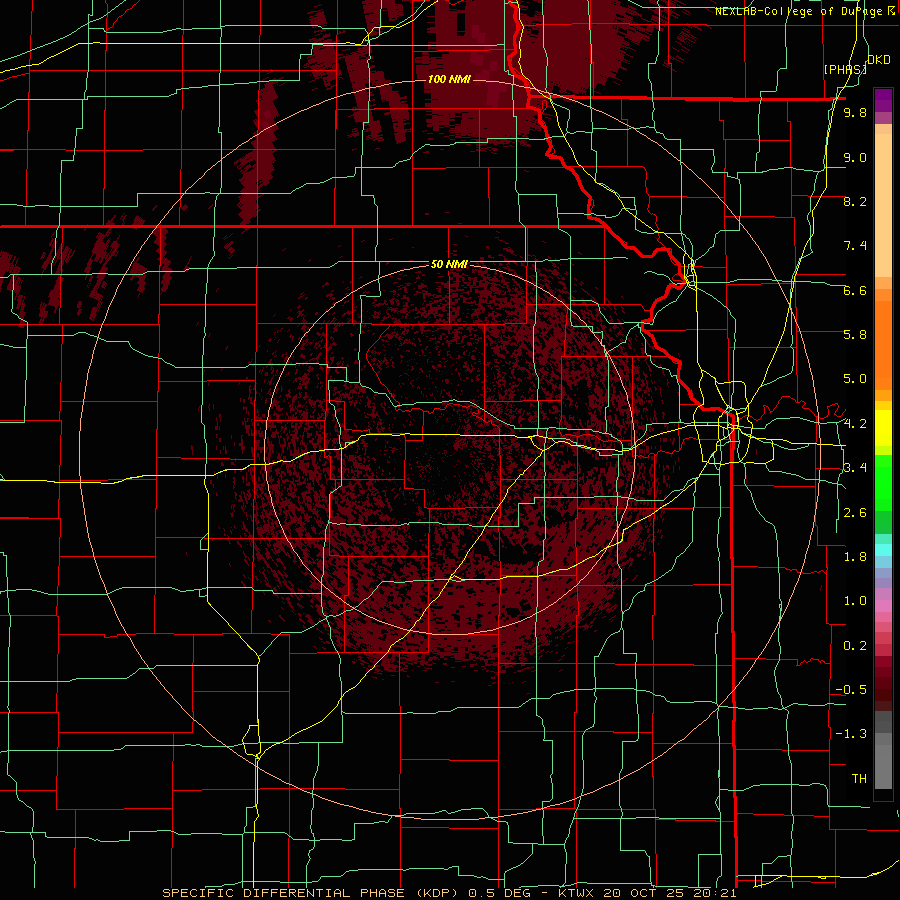Click the 1.8 scale value
This screenshot has width=900, height=900.
[855, 557]
